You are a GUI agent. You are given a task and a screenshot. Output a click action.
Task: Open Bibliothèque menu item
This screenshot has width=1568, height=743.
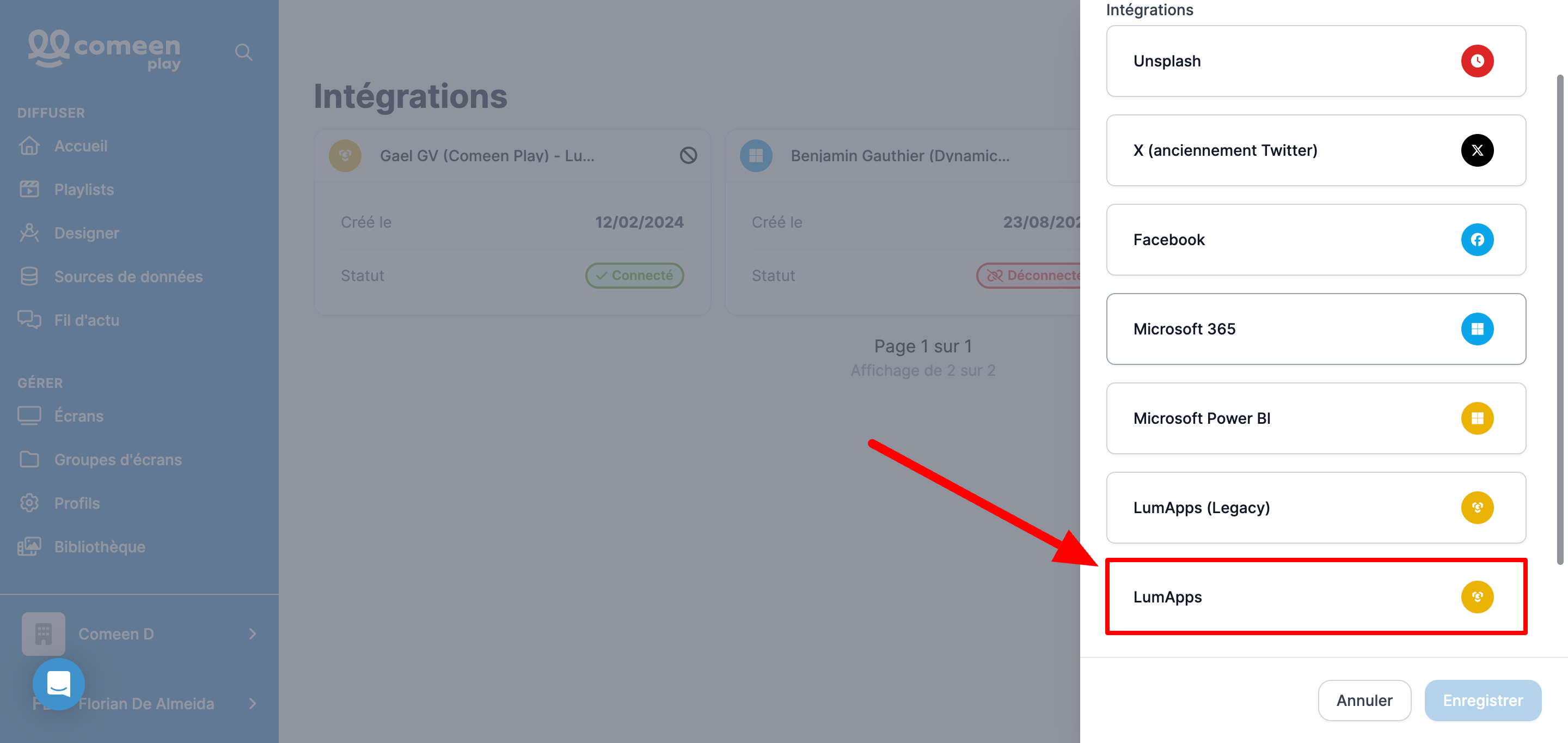pos(100,547)
